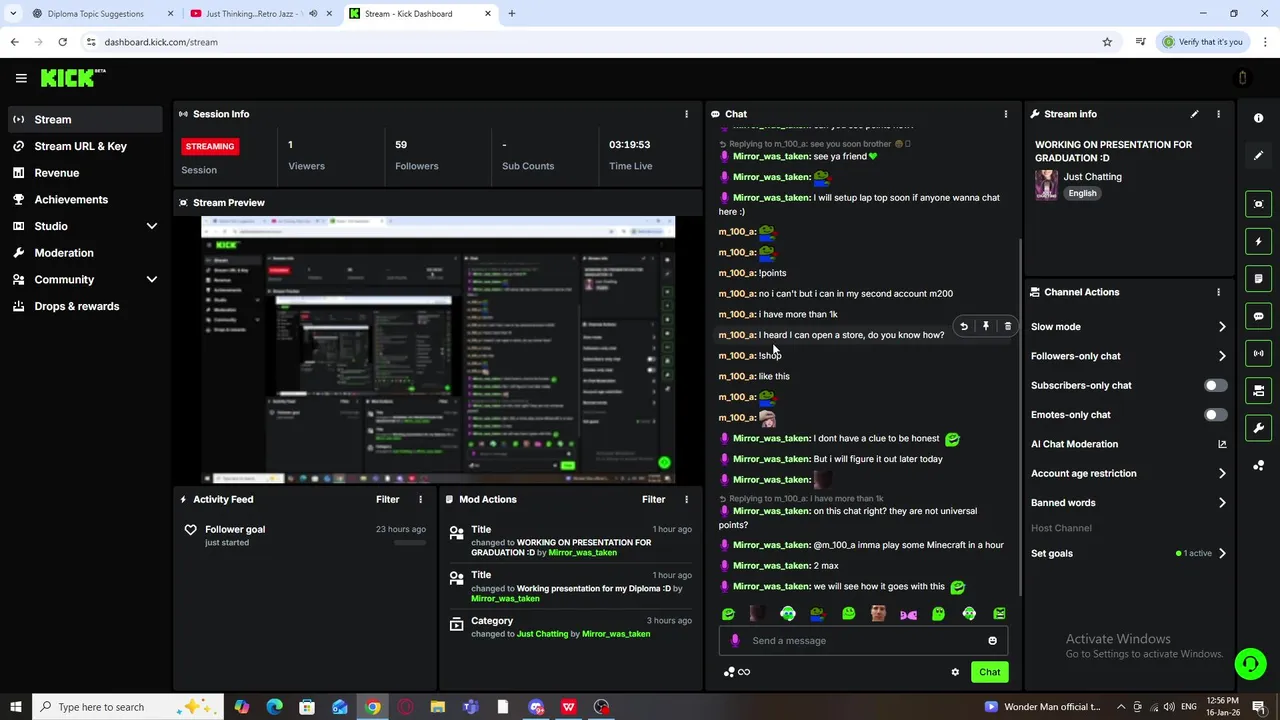
Task: Edit stream info with pencil icon in Stream info header
Action: (x=1194, y=114)
